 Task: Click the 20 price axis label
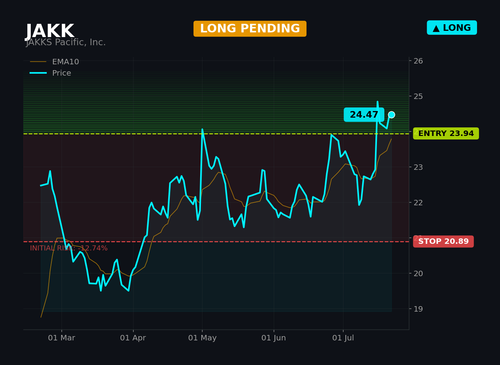[418, 273]
